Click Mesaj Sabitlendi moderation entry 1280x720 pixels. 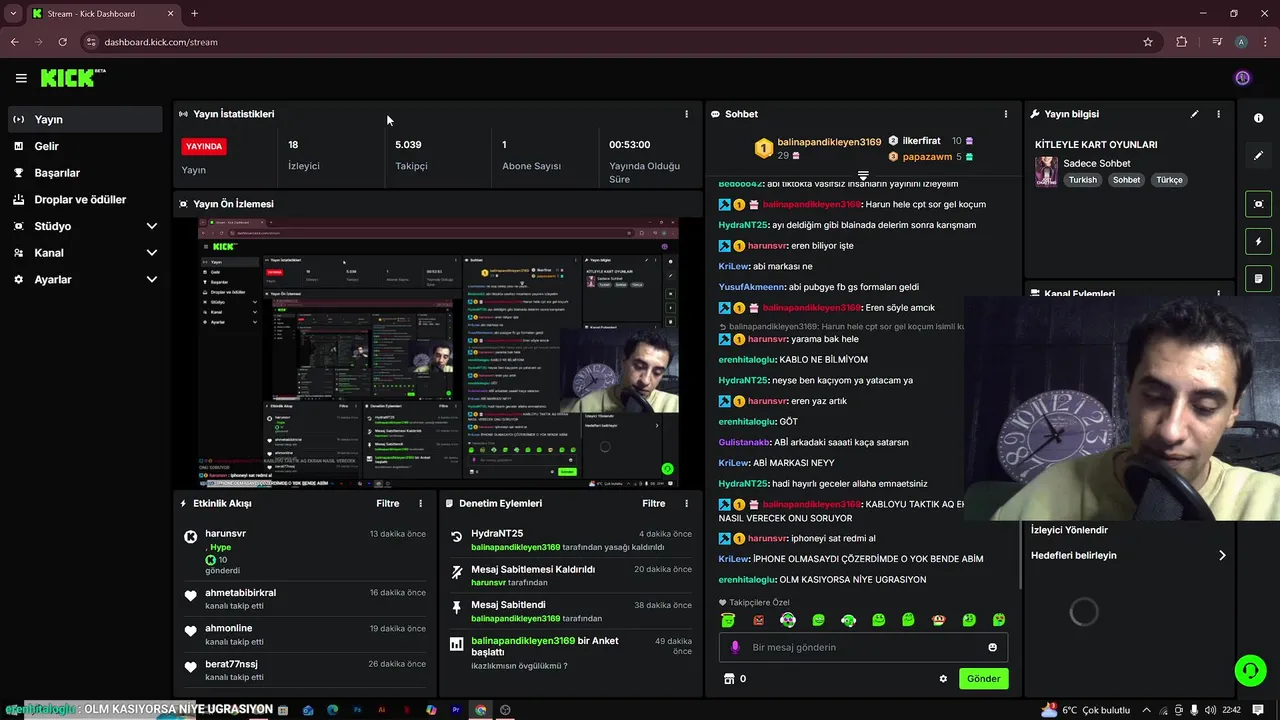[570, 611]
